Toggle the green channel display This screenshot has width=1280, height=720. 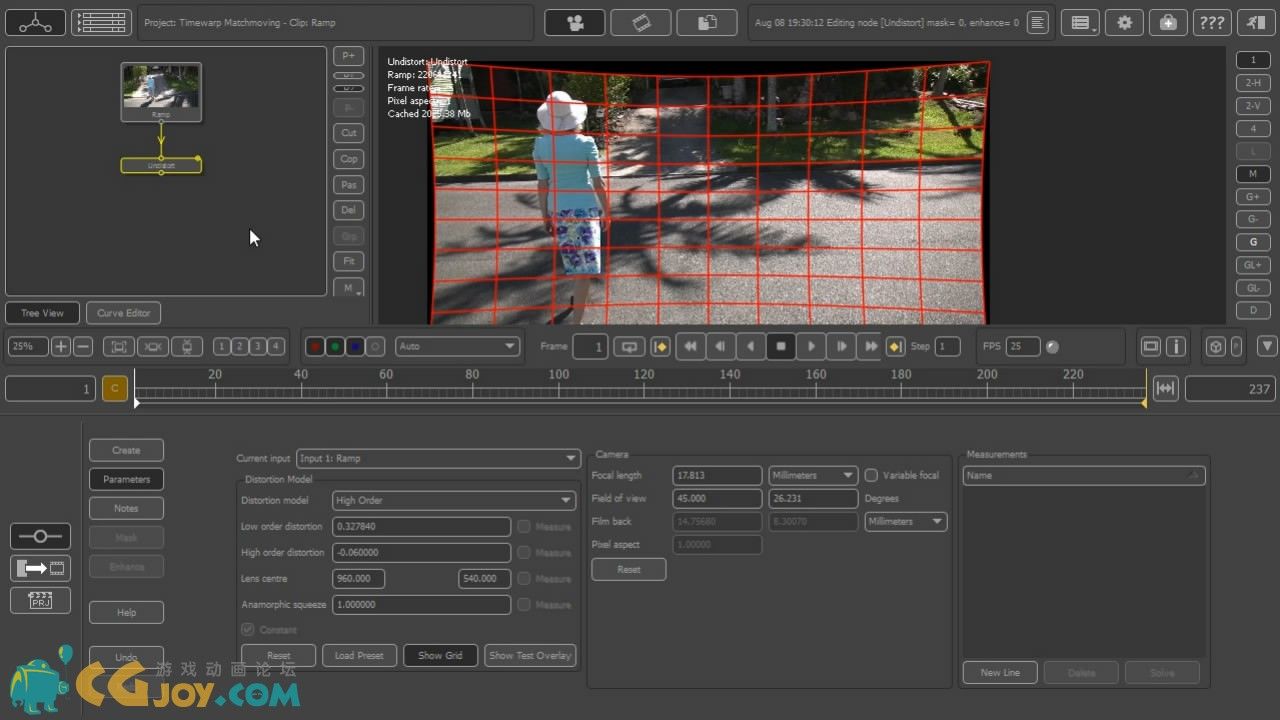(335, 346)
